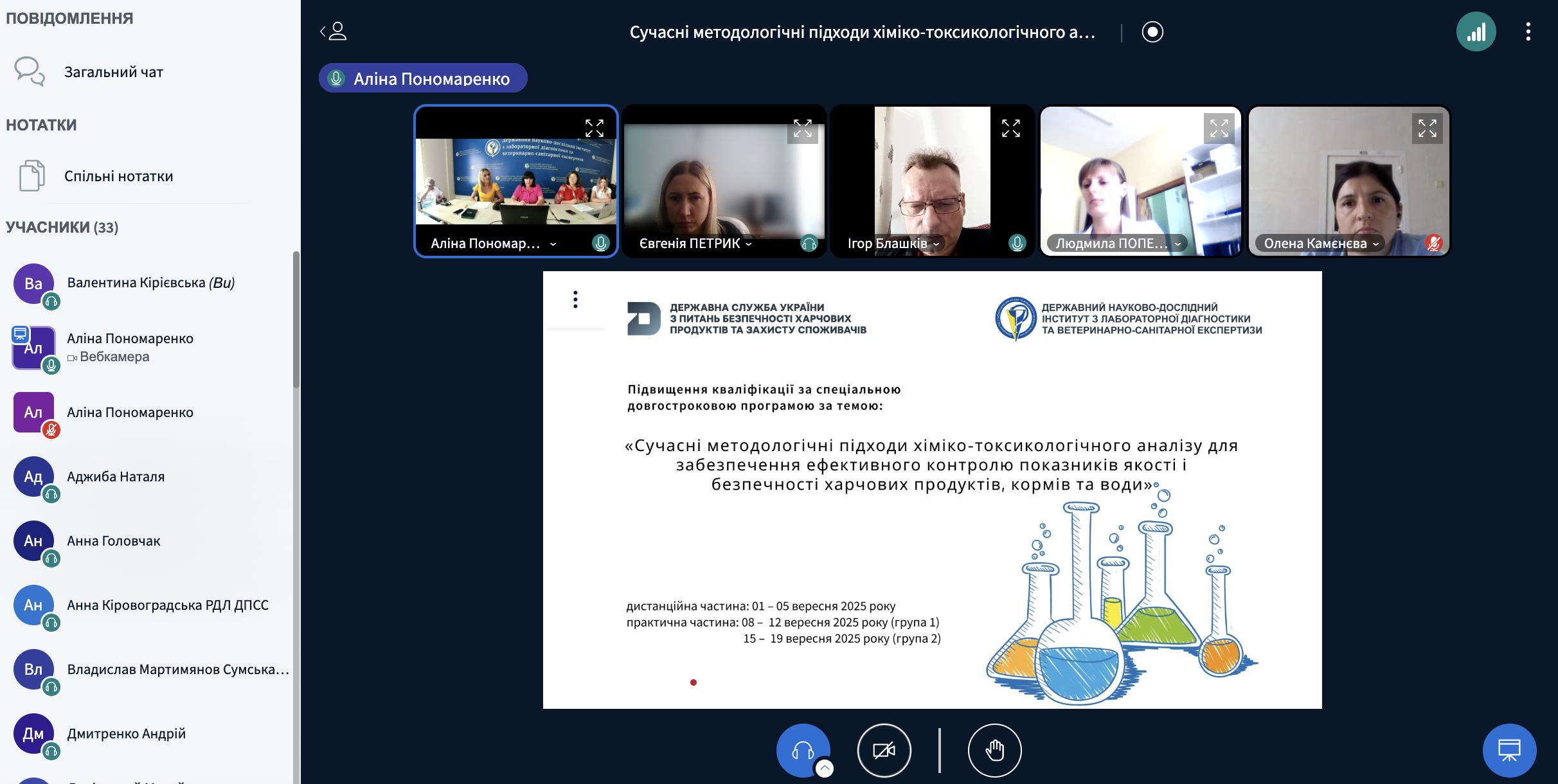
Task: Toggle share webcam button
Action: click(884, 750)
